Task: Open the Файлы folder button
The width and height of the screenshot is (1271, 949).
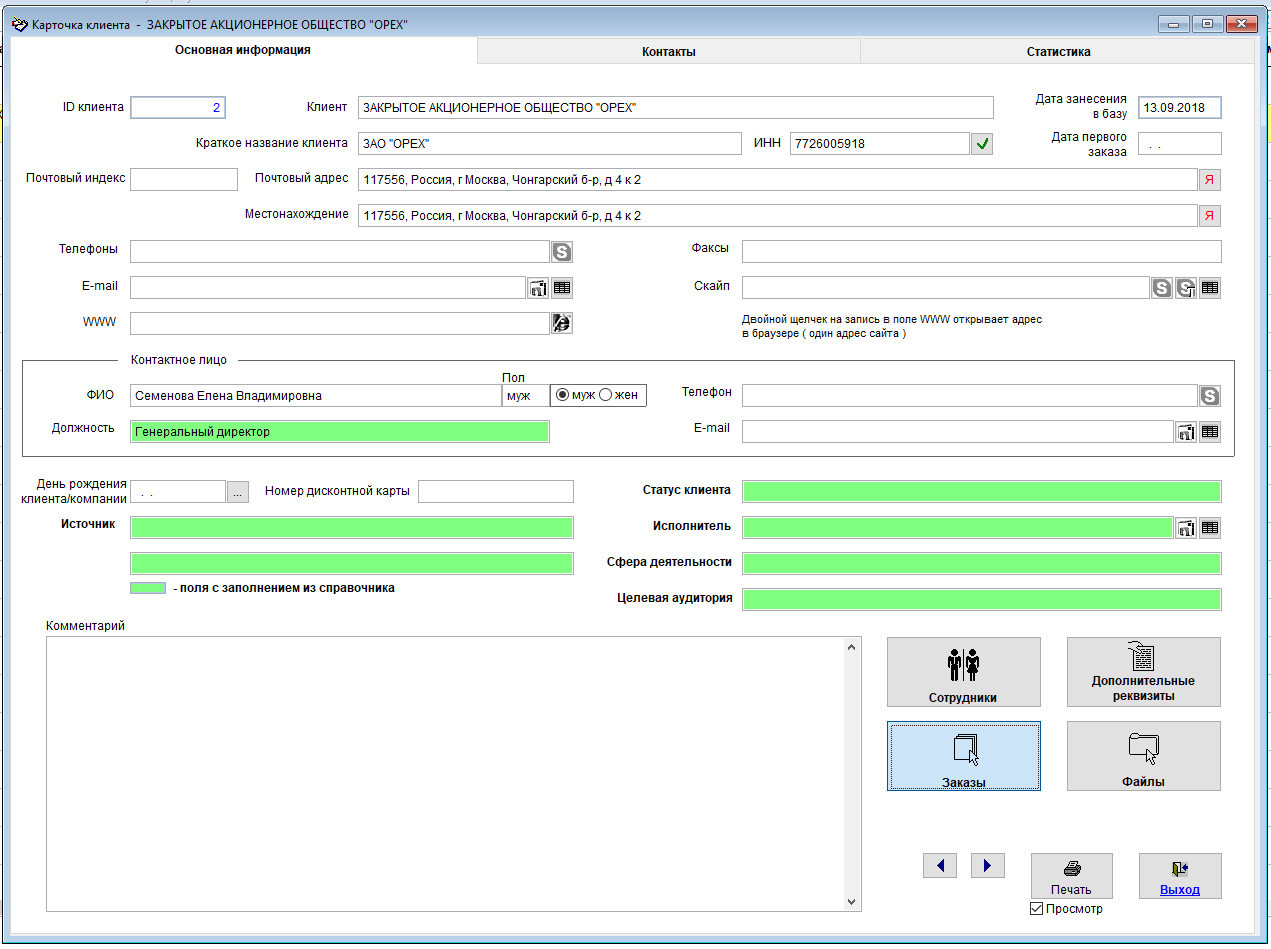Action: pos(1143,756)
